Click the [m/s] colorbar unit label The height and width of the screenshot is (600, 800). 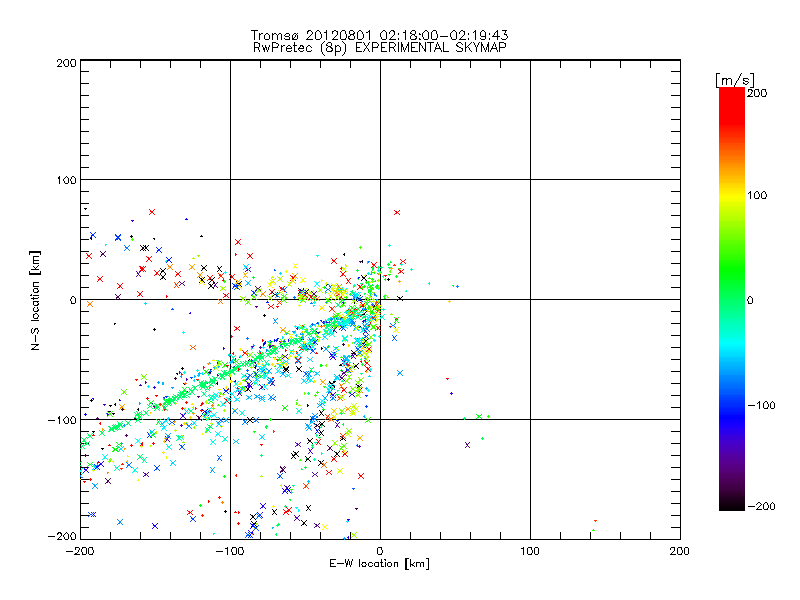(x=734, y=79)
